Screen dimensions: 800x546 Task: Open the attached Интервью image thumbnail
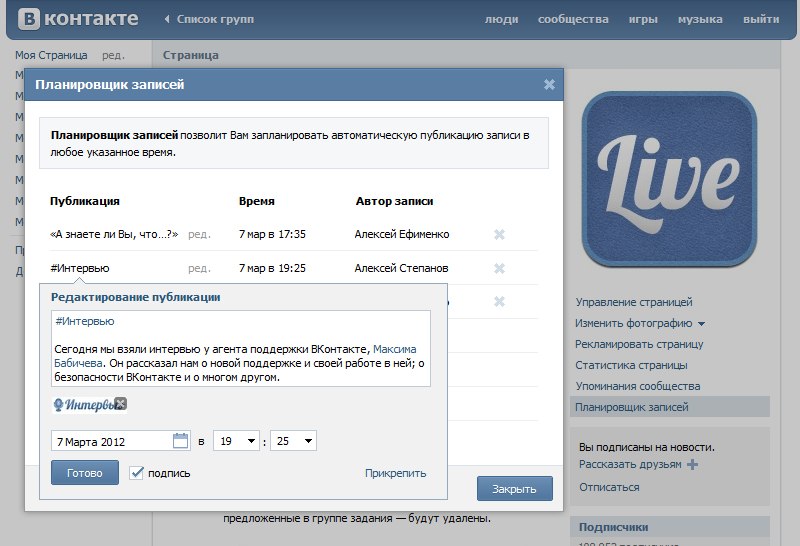85,405
